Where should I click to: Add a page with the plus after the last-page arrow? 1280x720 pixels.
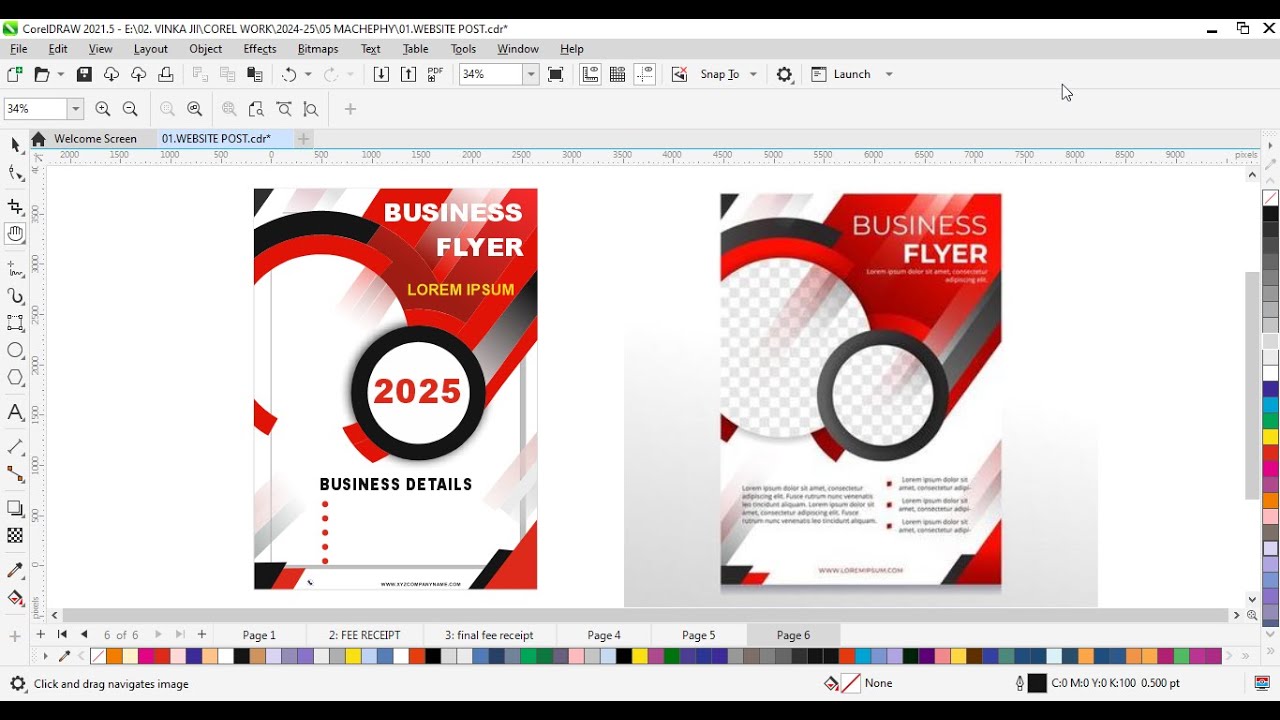202,634
